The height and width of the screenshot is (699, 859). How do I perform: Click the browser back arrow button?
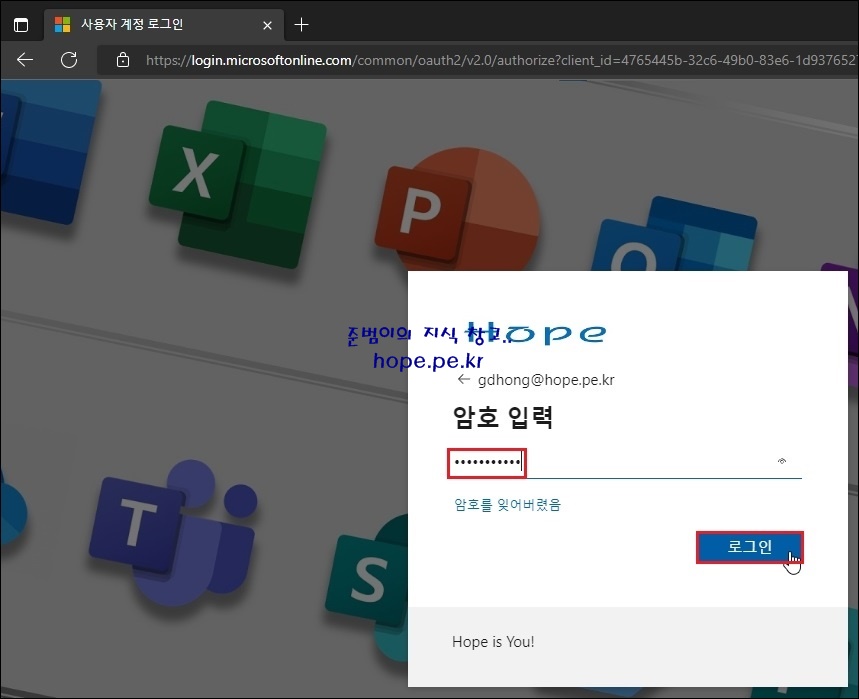pyautogui.click(x=25, y=60)
